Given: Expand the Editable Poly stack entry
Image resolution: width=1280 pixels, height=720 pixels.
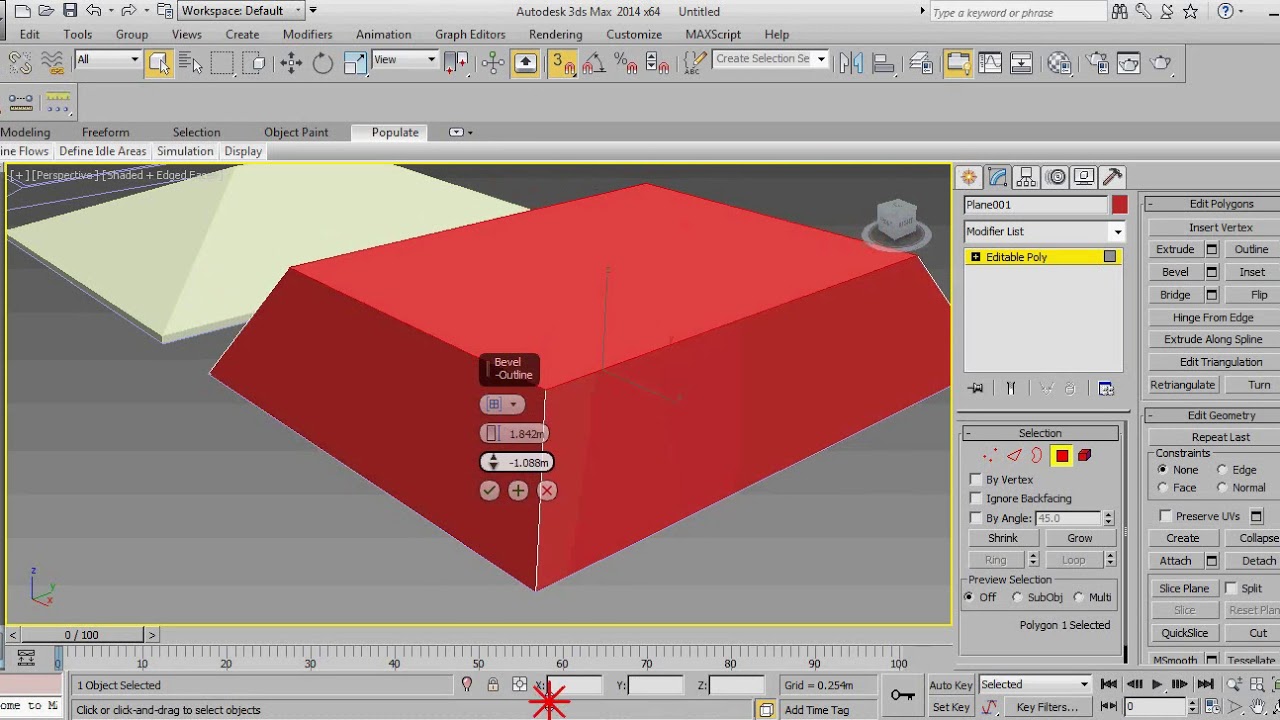Looking at the screenshot, I should 975,257.
